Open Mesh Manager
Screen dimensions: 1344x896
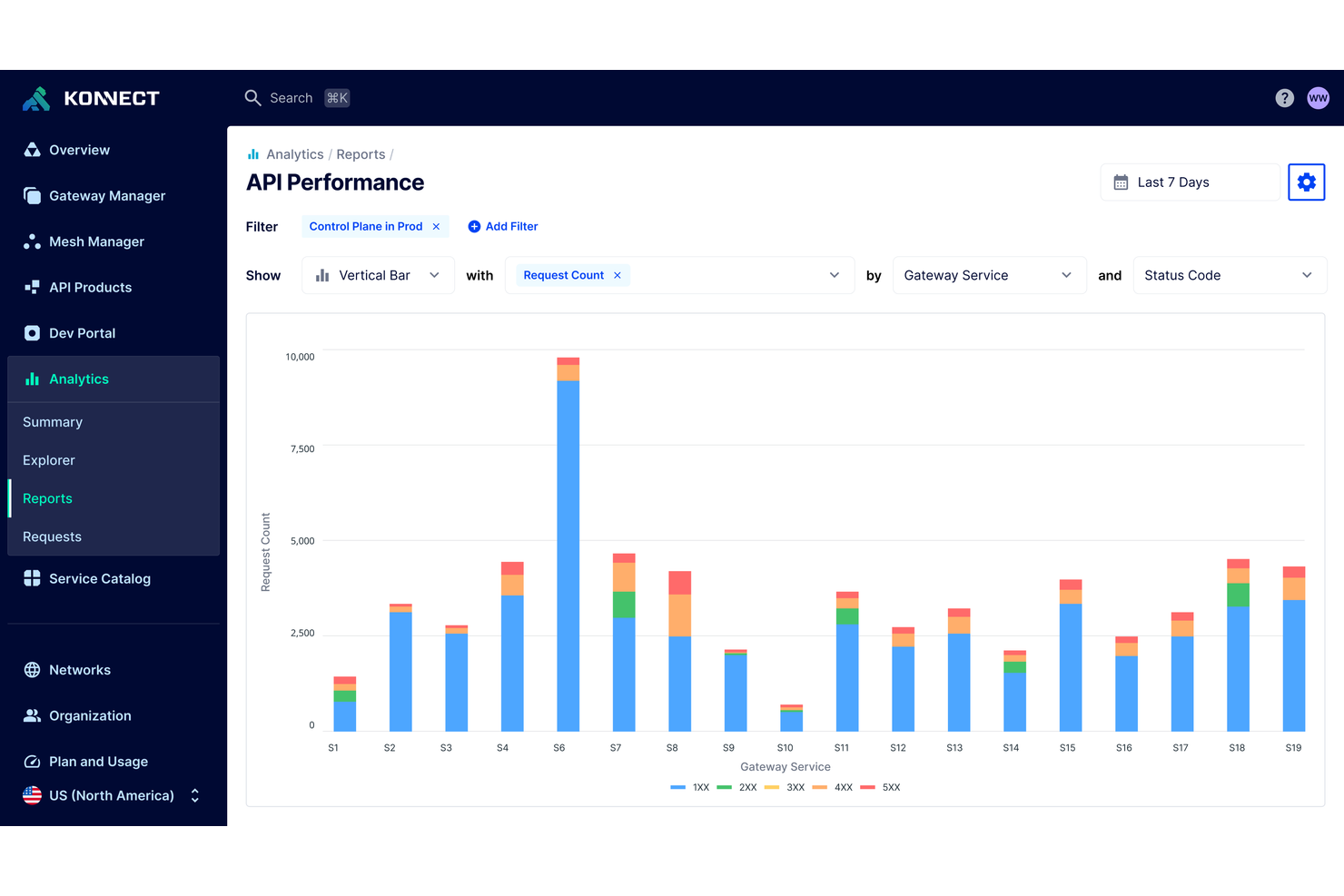[96, 241]
